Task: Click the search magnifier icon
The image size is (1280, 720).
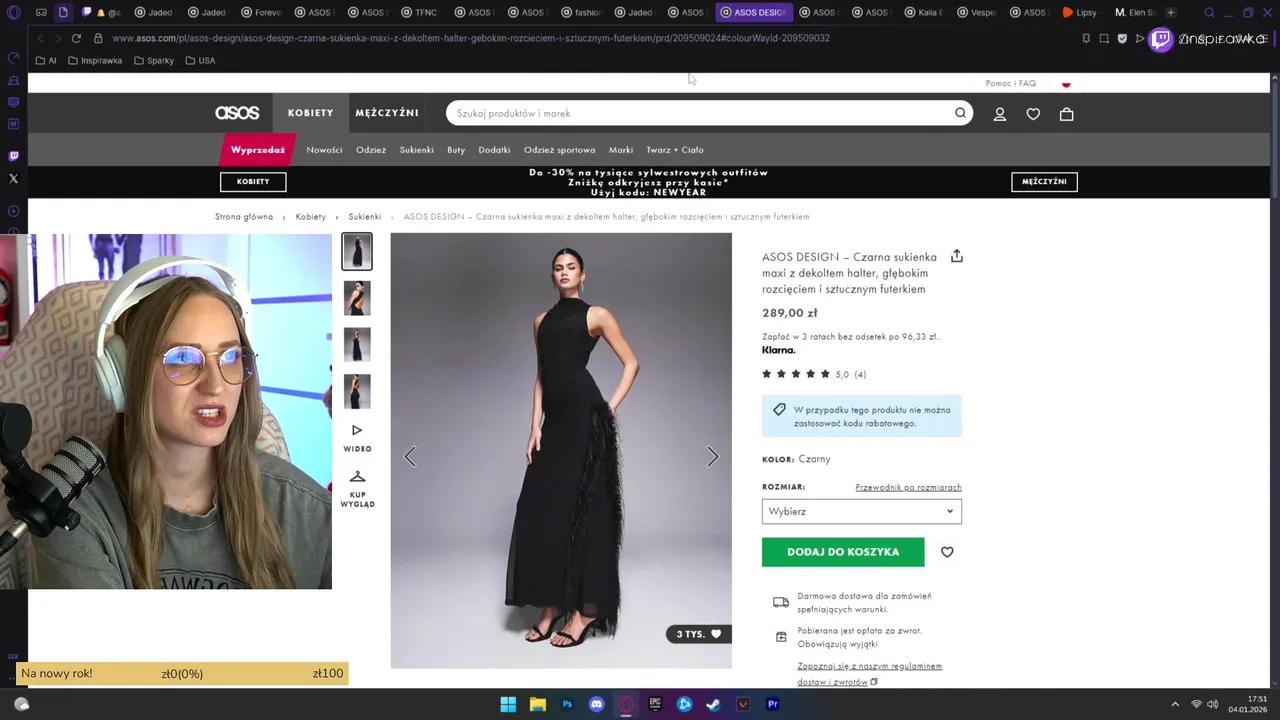Action: point(960,113)
